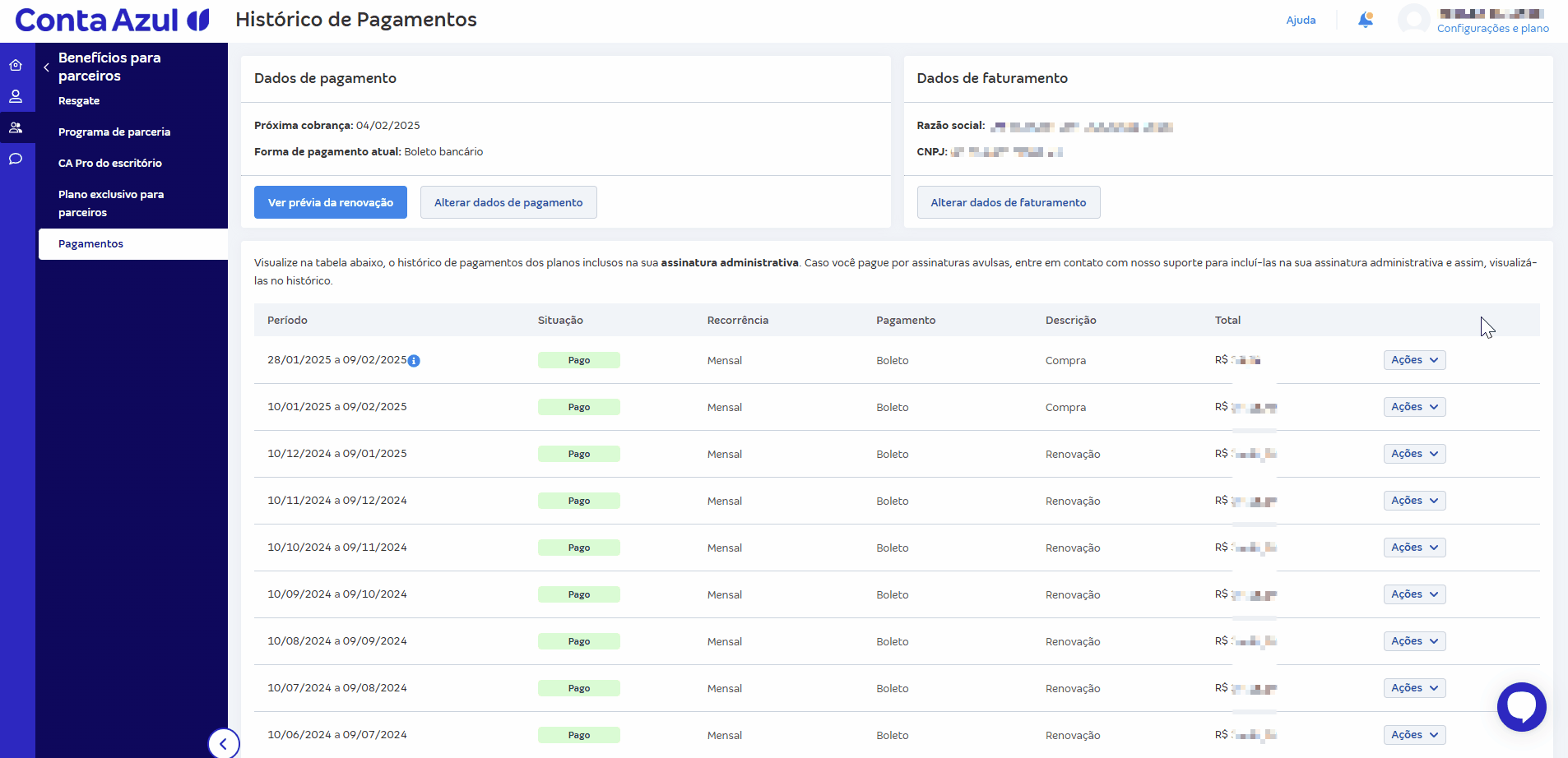Click Alterar dados de faturamento button
1568x758 pixels.
[x=1008, y=202]
